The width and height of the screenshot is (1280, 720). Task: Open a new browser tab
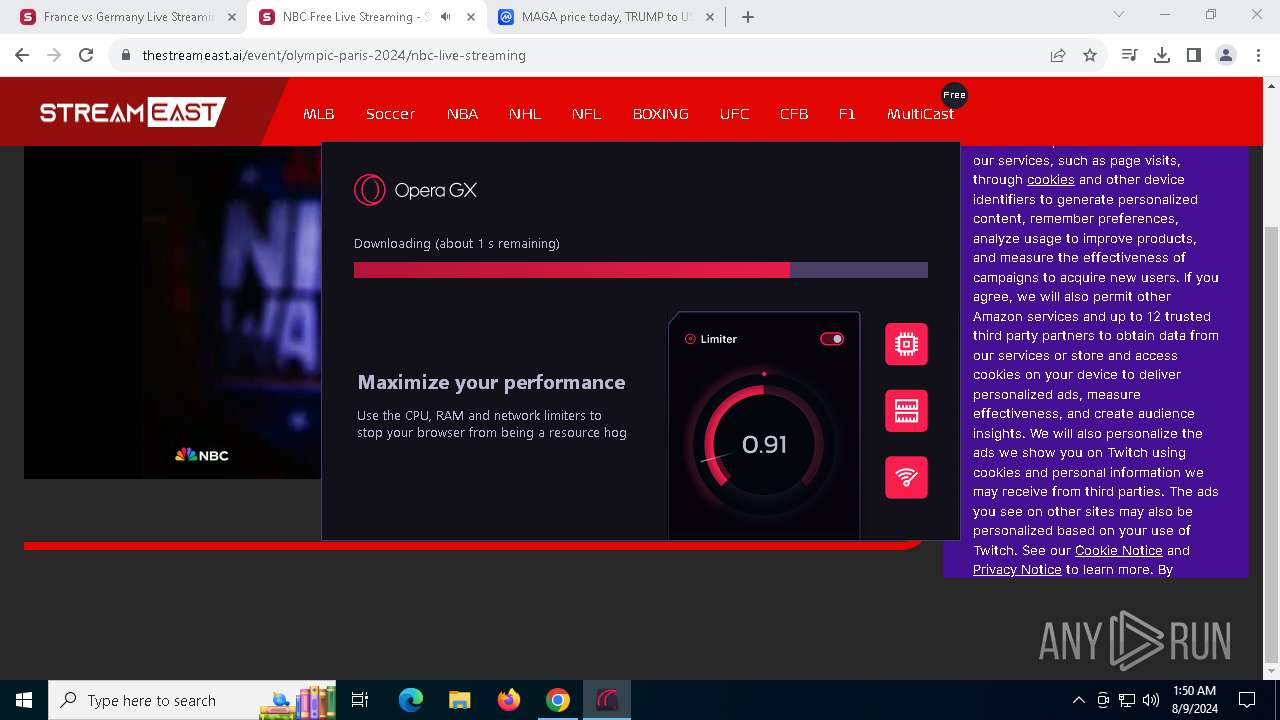(748, 17)
